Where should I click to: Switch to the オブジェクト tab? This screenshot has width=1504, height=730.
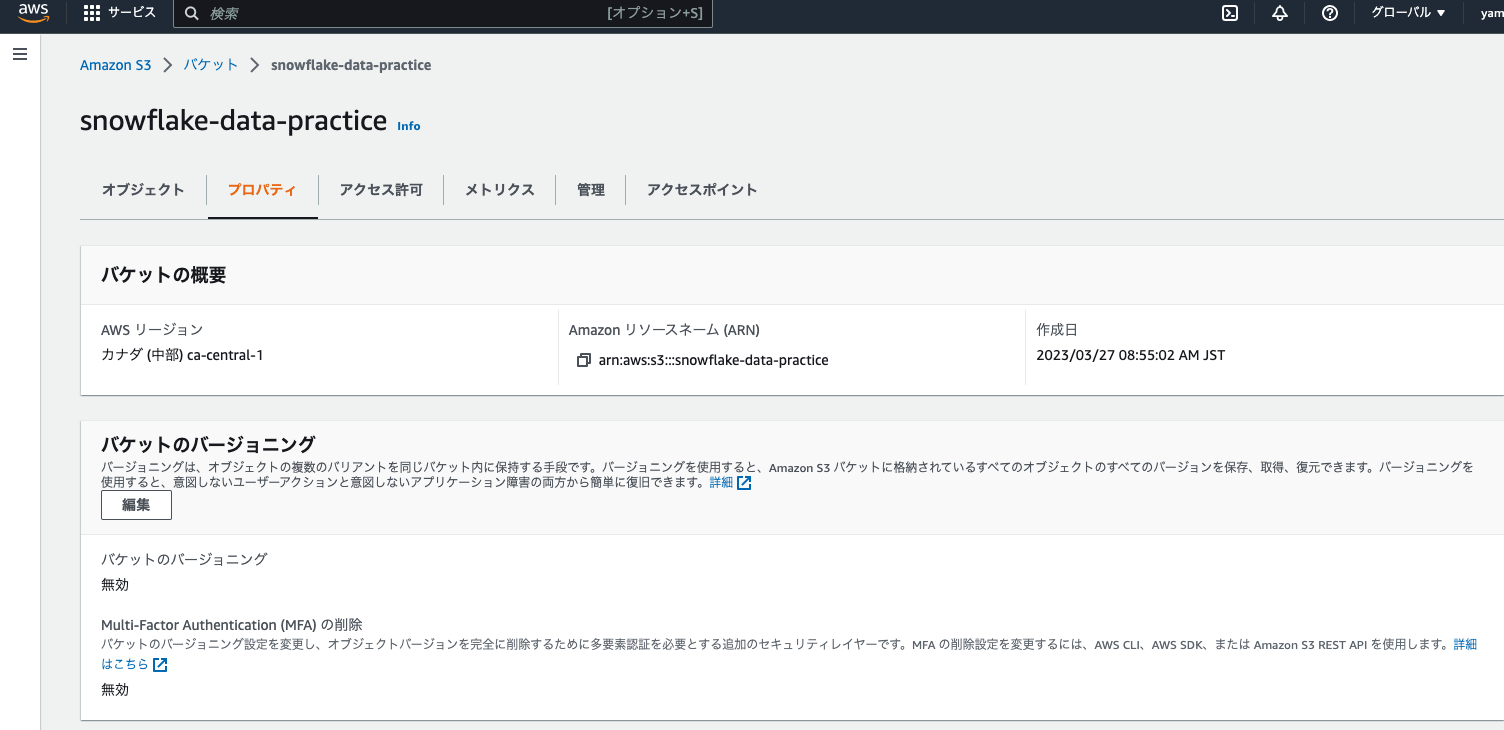pyautogui.click(x=143, y=189)
